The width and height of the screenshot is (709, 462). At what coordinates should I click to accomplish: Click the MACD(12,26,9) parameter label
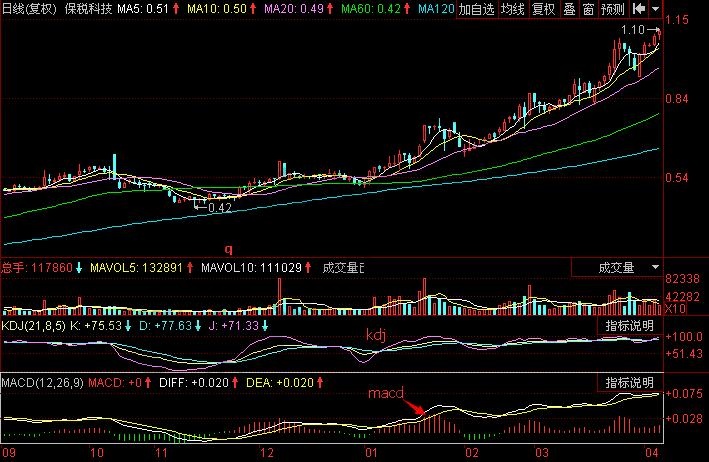(42, 382)
